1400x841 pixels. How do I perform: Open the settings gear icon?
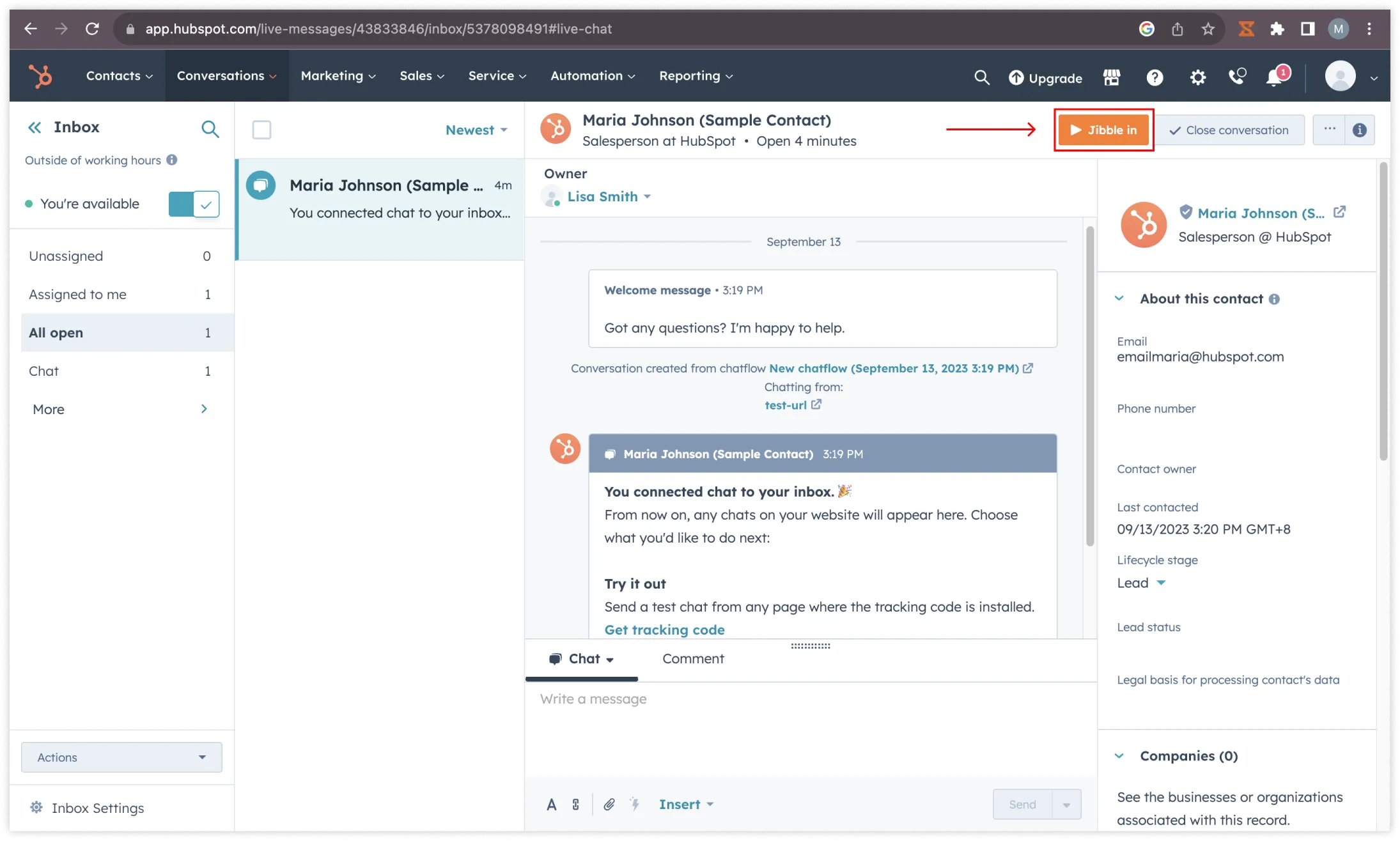pyautogui.click(x=1198, y=77)
